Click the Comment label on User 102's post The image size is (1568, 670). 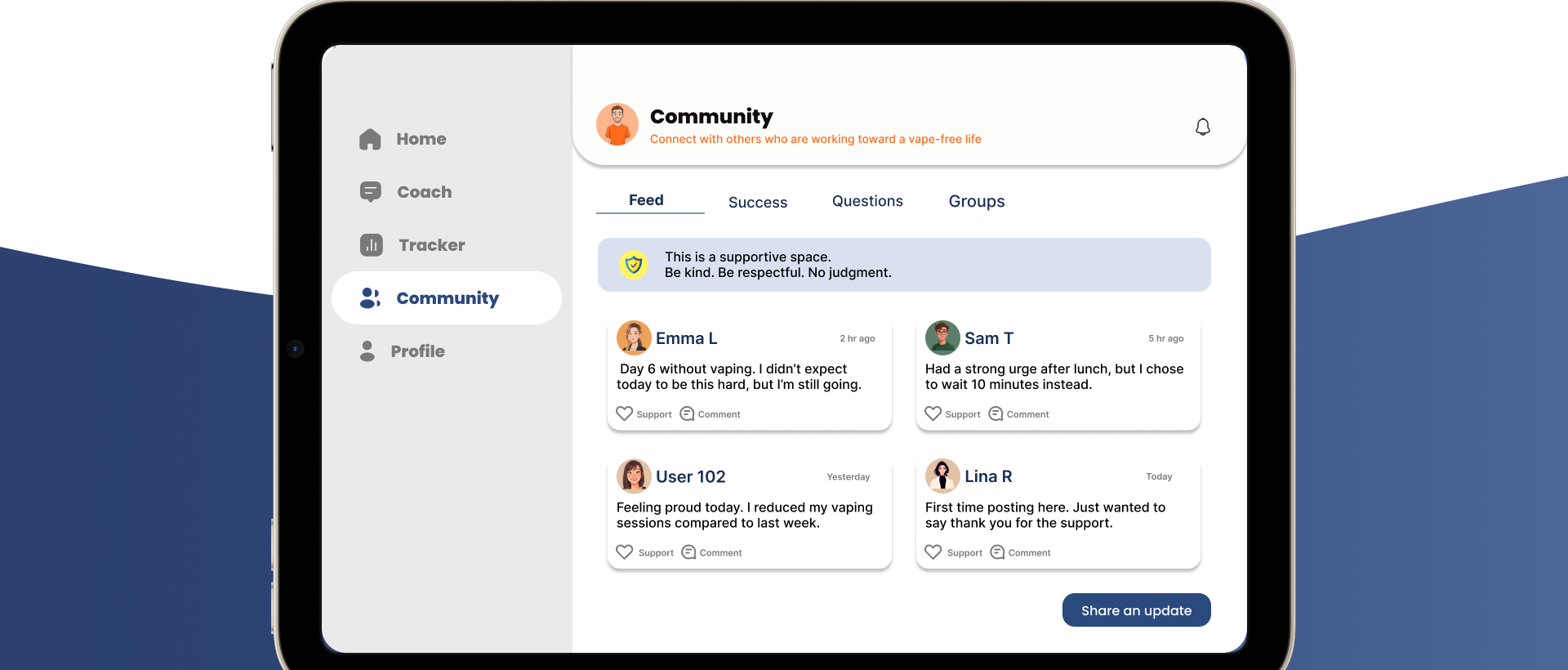721,553
